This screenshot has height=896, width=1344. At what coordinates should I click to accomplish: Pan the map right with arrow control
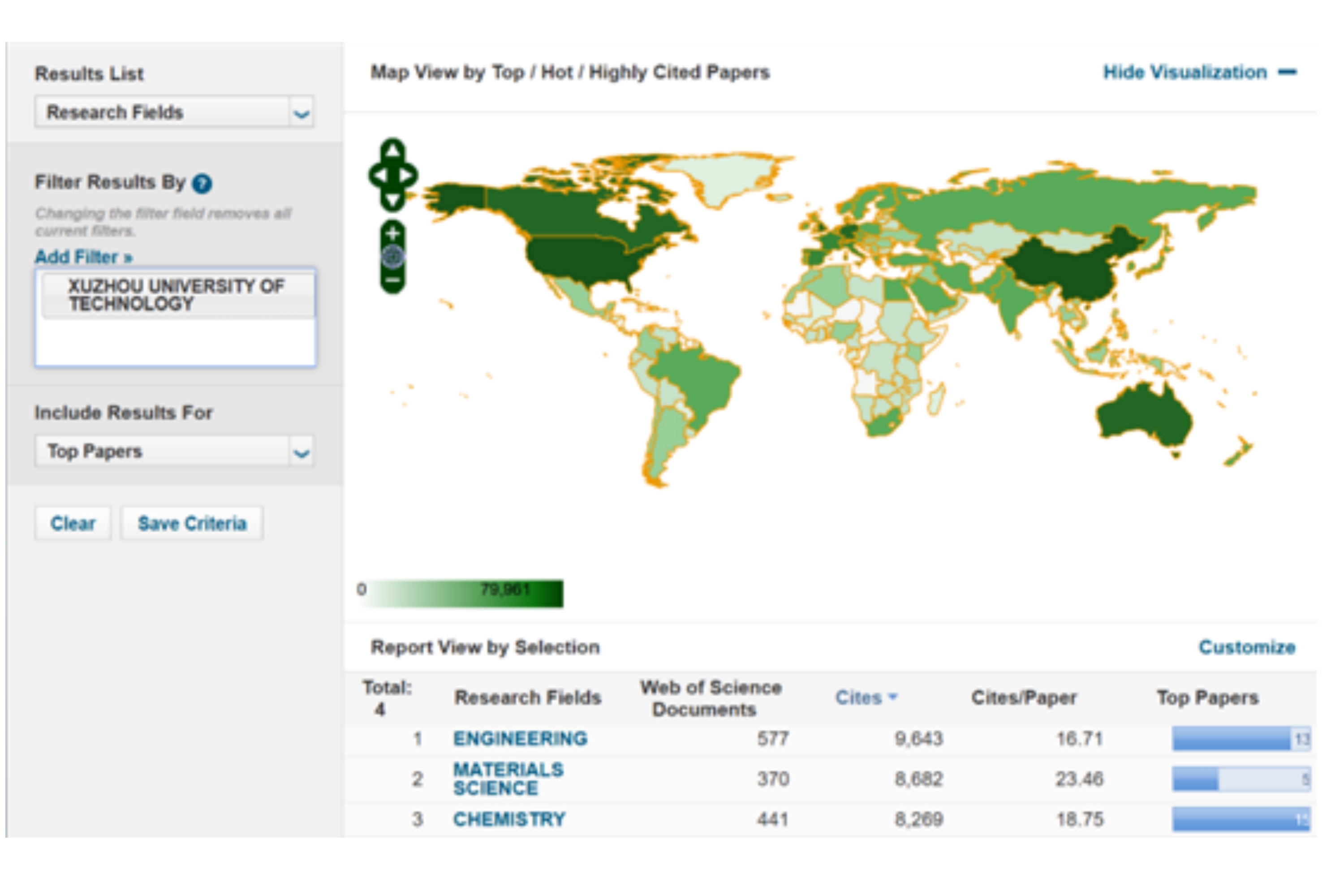point(406,176)
